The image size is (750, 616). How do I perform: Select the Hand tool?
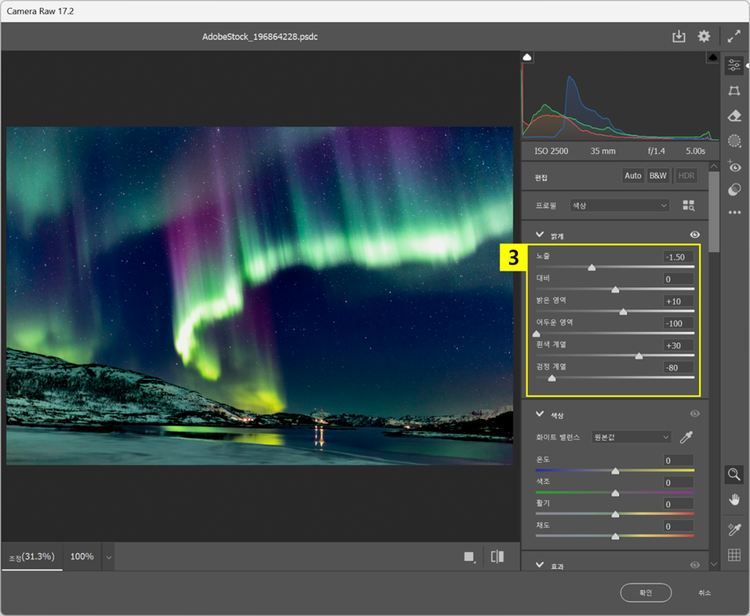[x=734, y=499]
